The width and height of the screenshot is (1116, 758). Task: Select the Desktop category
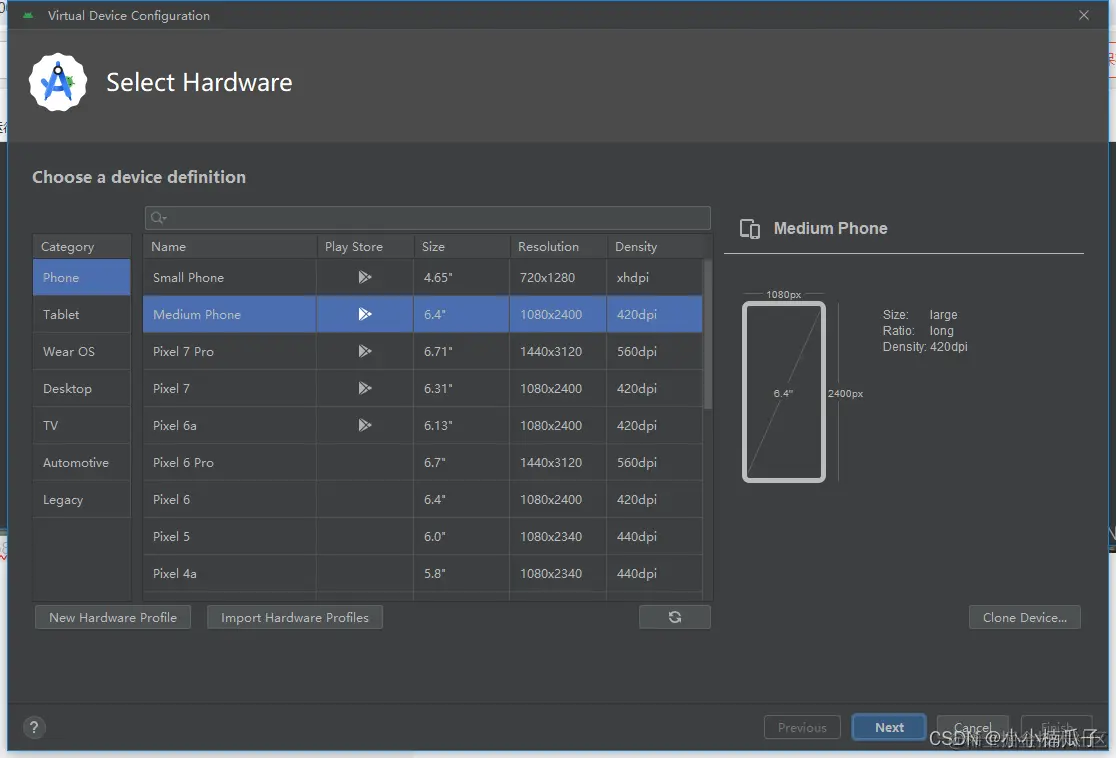[82, 389]
